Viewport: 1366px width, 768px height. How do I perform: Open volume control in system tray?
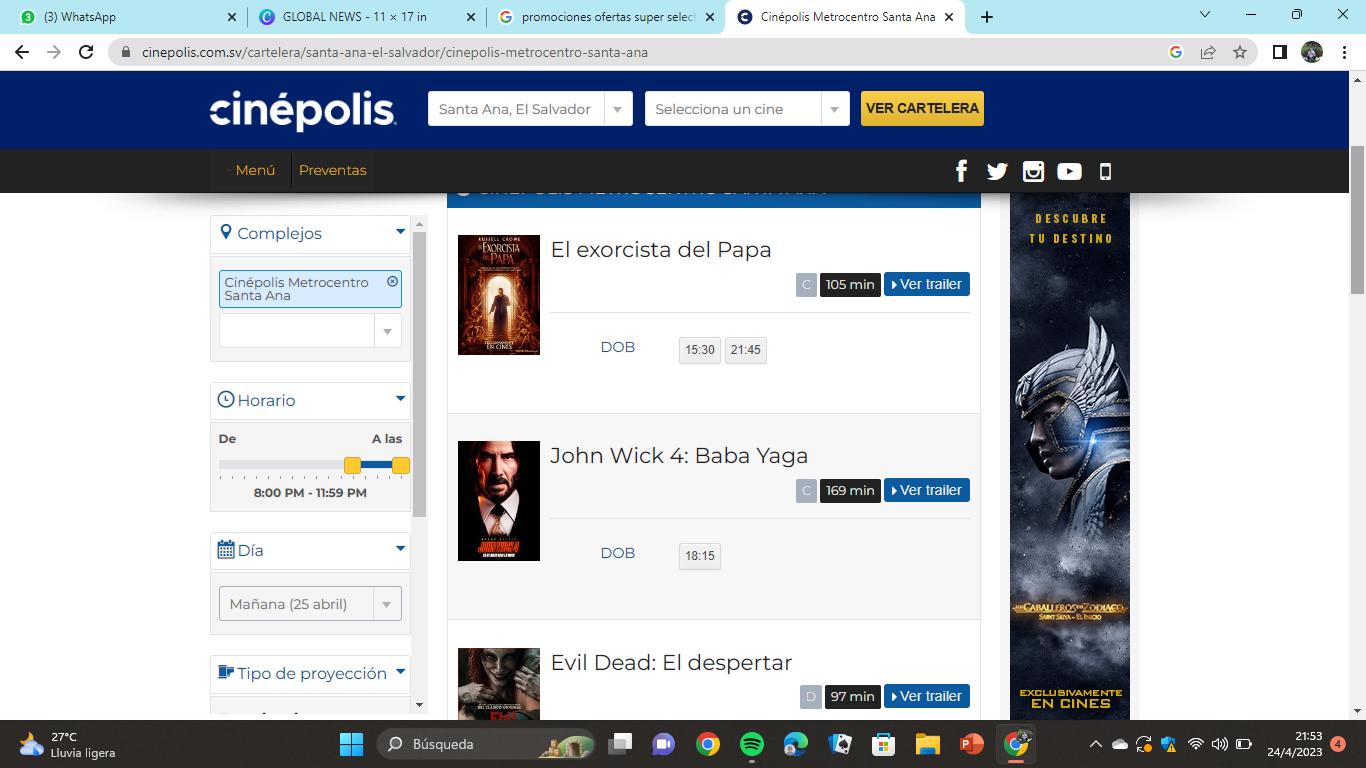click(1219, 744)
